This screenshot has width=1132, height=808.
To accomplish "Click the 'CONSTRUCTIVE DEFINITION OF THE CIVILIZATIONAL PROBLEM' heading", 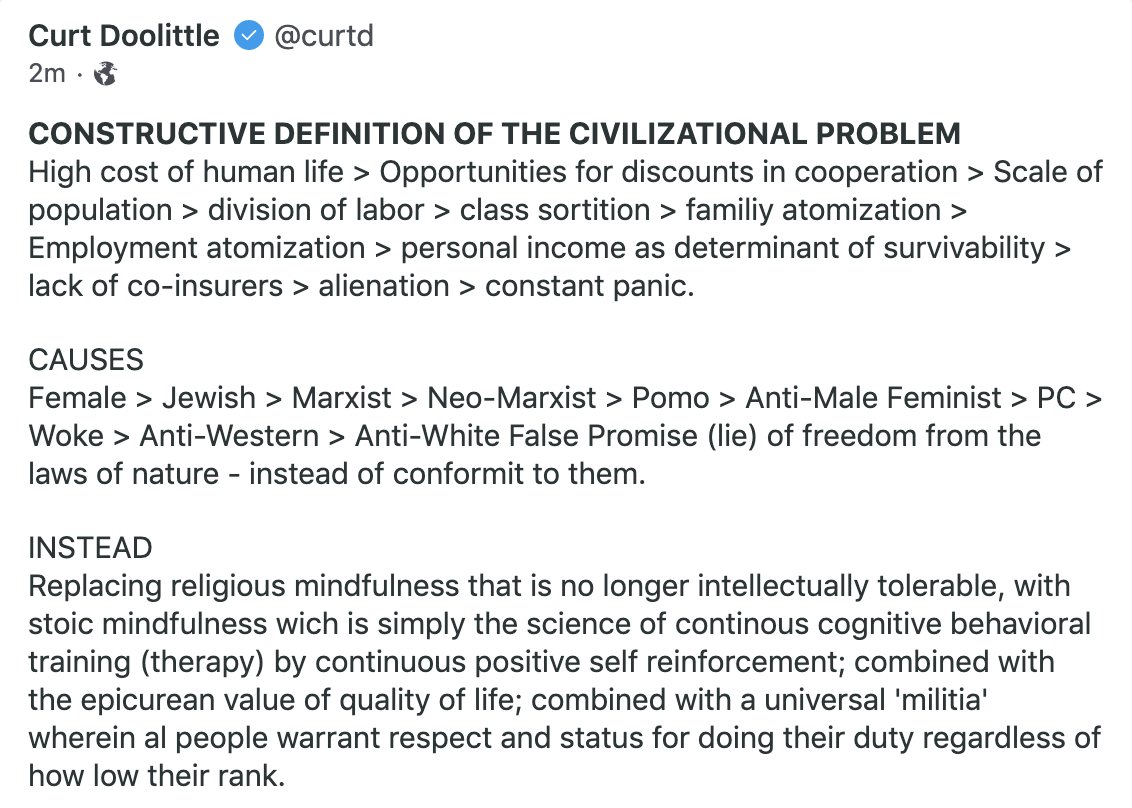I will tap(494, 134).
